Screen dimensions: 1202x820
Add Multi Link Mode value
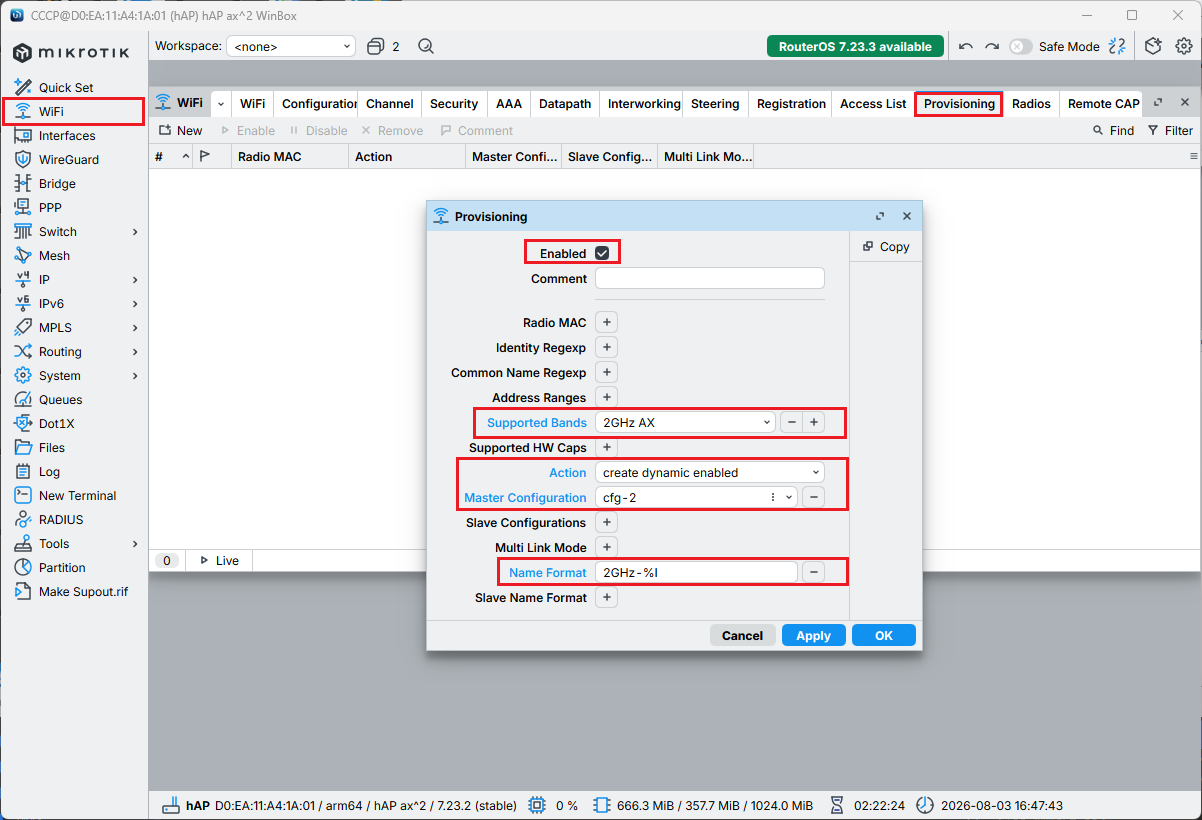tap(607, 547)
